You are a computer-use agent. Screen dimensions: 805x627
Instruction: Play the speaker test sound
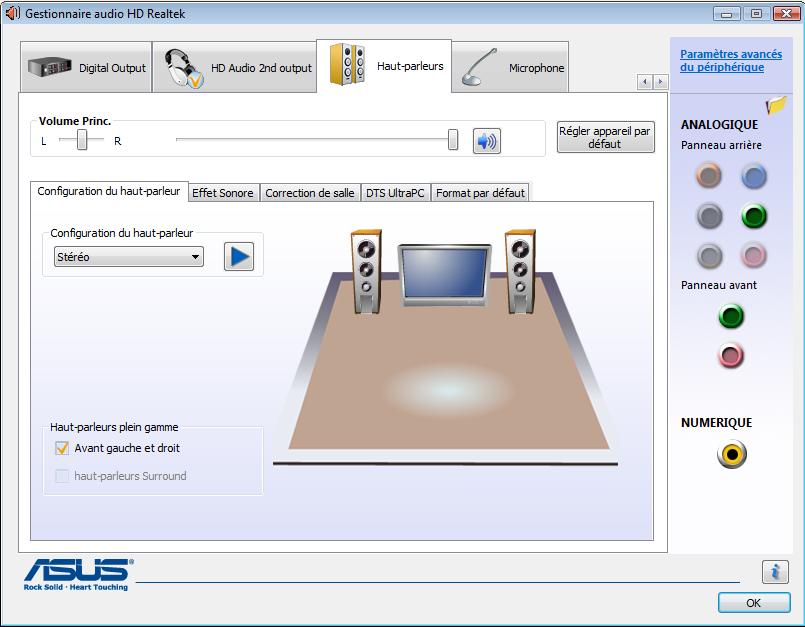239,256
